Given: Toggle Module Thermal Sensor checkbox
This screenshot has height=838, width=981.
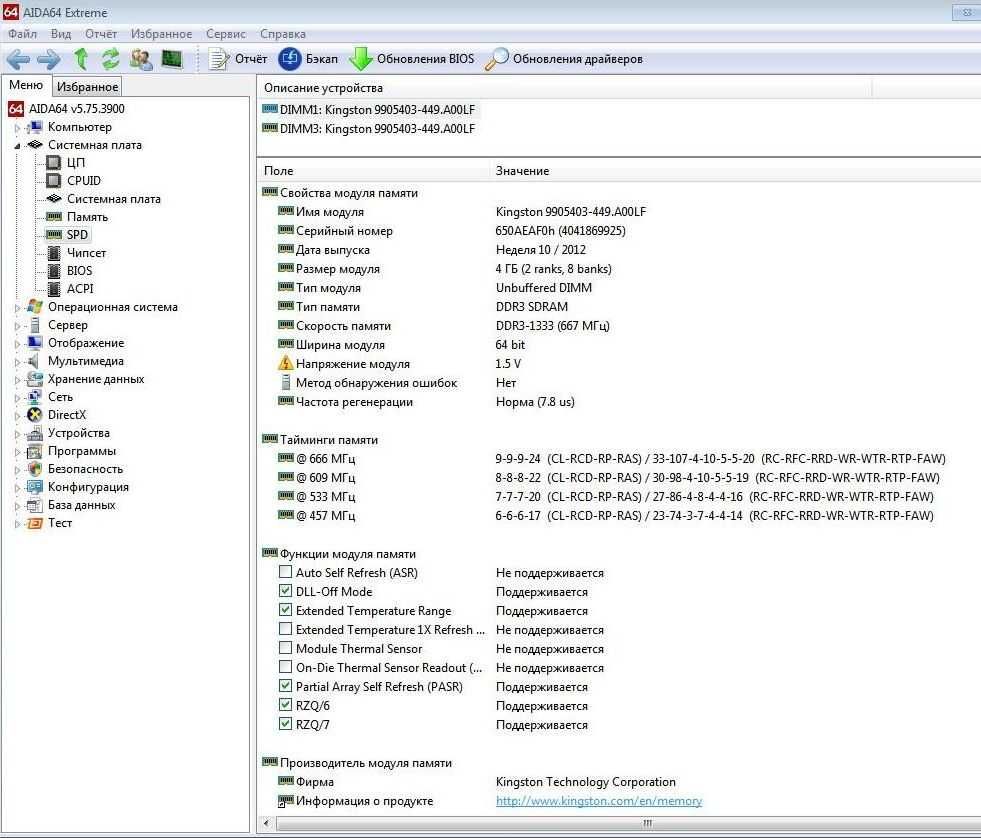Looking at the screenshot, I should [285, 647].
